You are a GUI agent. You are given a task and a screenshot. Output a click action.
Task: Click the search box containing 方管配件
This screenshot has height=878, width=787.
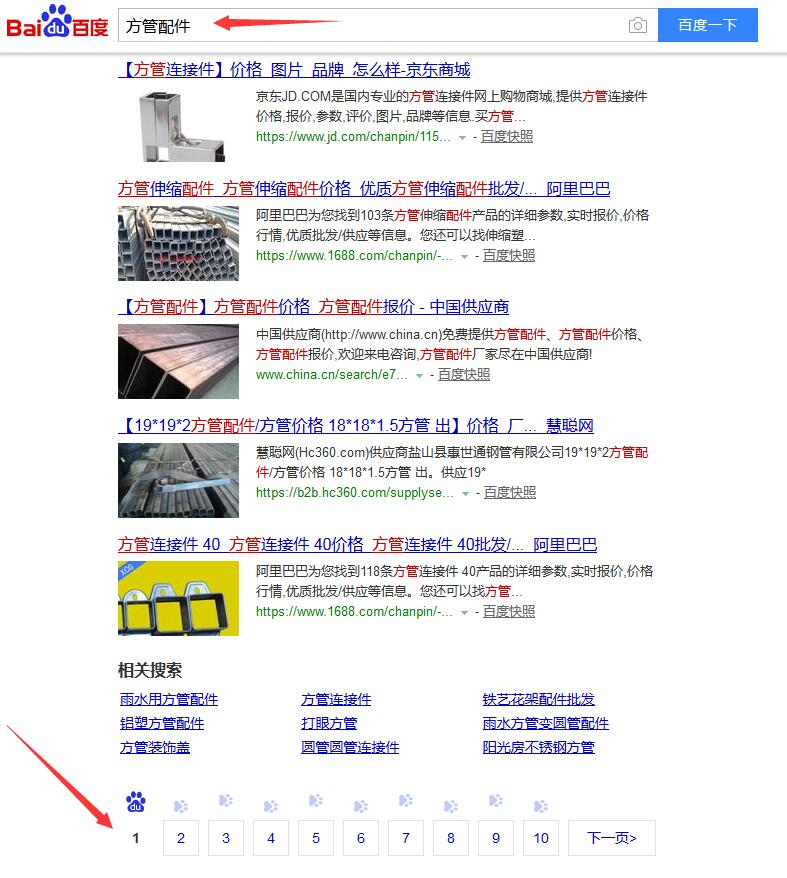click(x=370, y=25)
